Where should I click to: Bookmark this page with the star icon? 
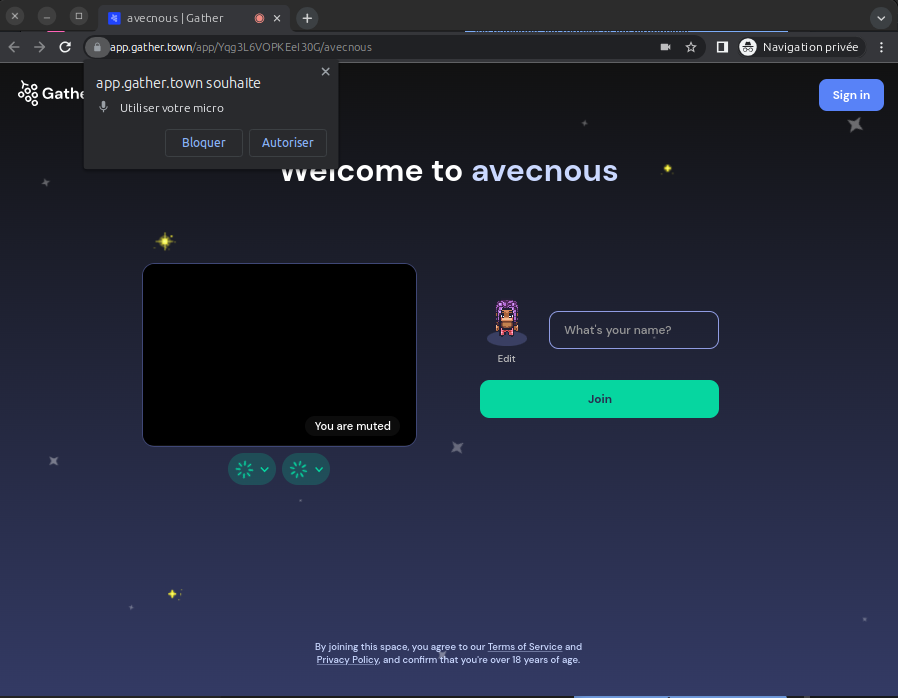691,47
